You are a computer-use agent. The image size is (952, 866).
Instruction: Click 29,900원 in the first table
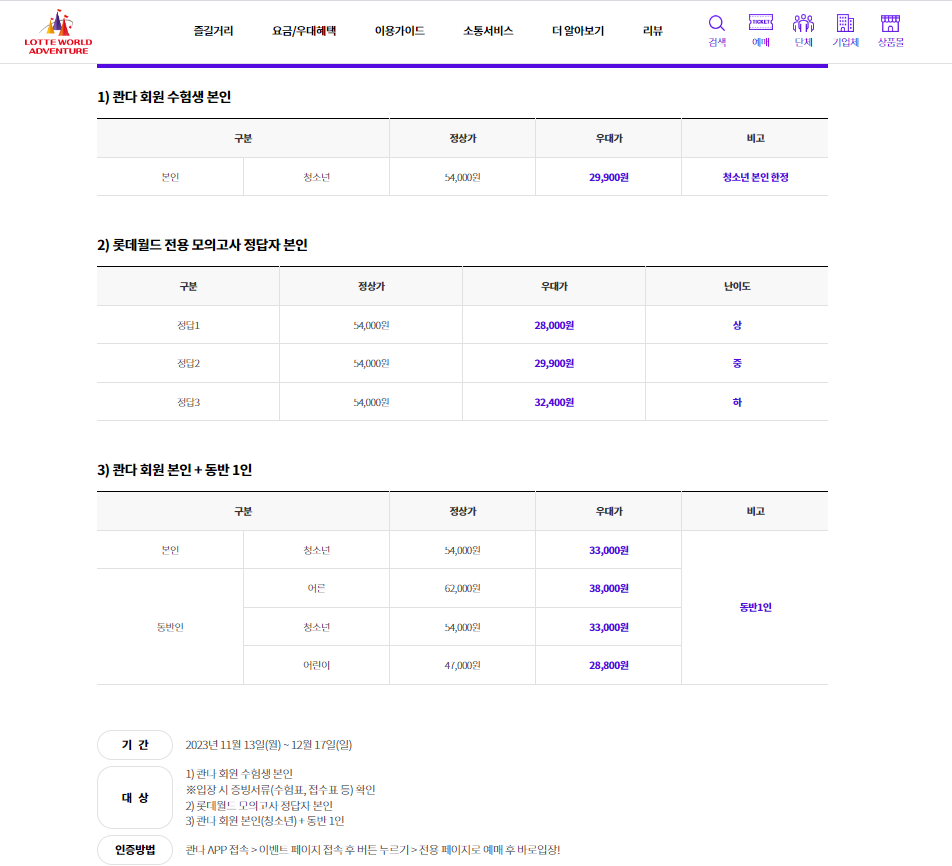[x=608, y=177]
